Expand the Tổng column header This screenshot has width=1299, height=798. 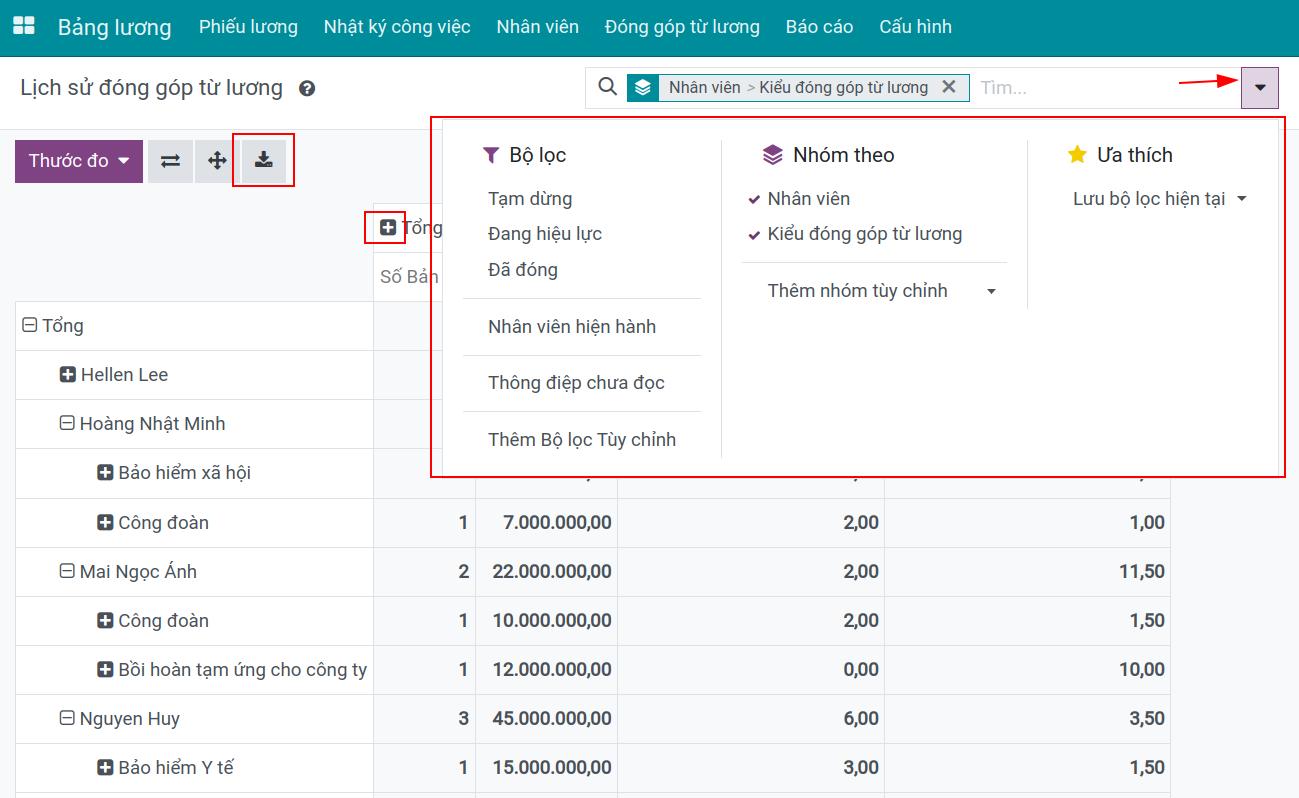pyautogui.click(x=388, y=228)
